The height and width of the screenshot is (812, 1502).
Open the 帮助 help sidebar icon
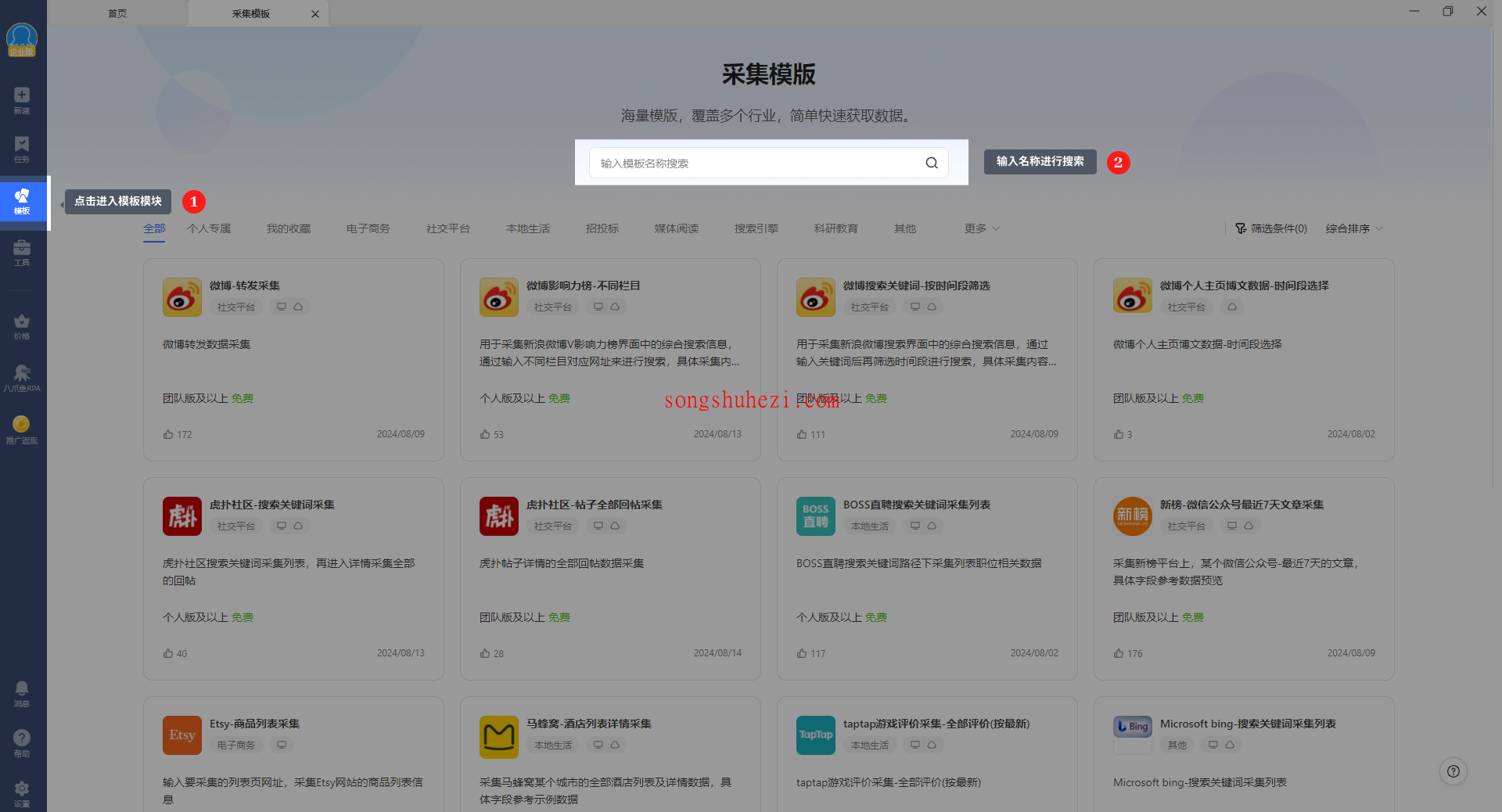click(22, 743)
